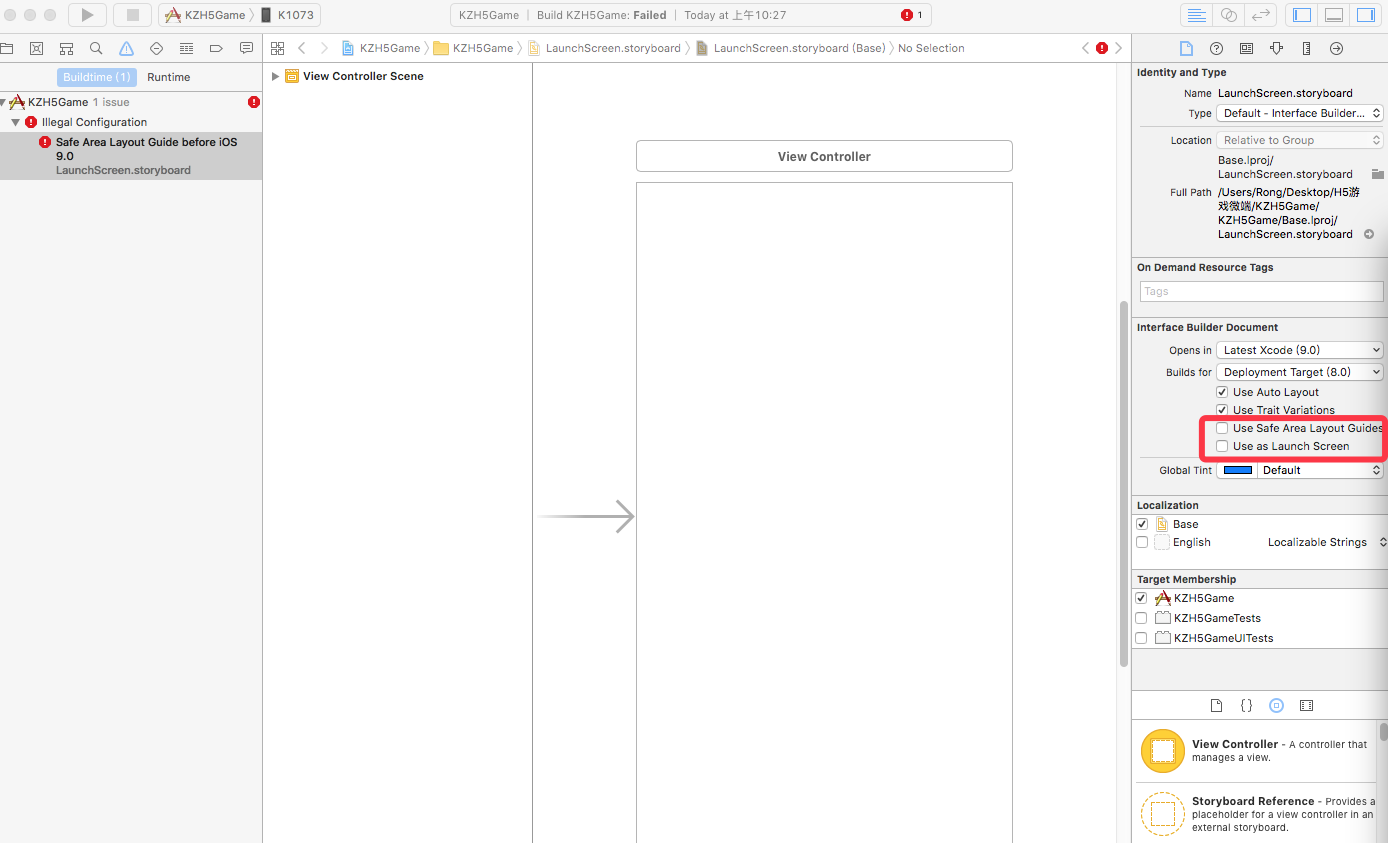
Task: Jump to next issue arrow
Action: coord(1118,48)
